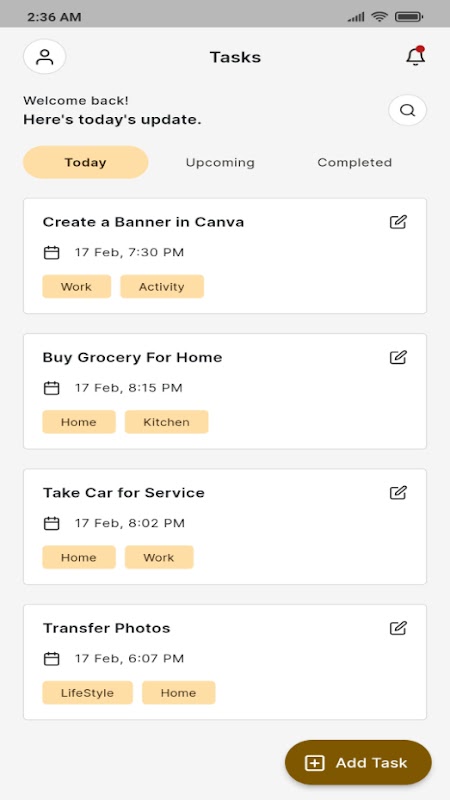
Task: Edit the Transfer Photos task
Action: tap(398, 628)
